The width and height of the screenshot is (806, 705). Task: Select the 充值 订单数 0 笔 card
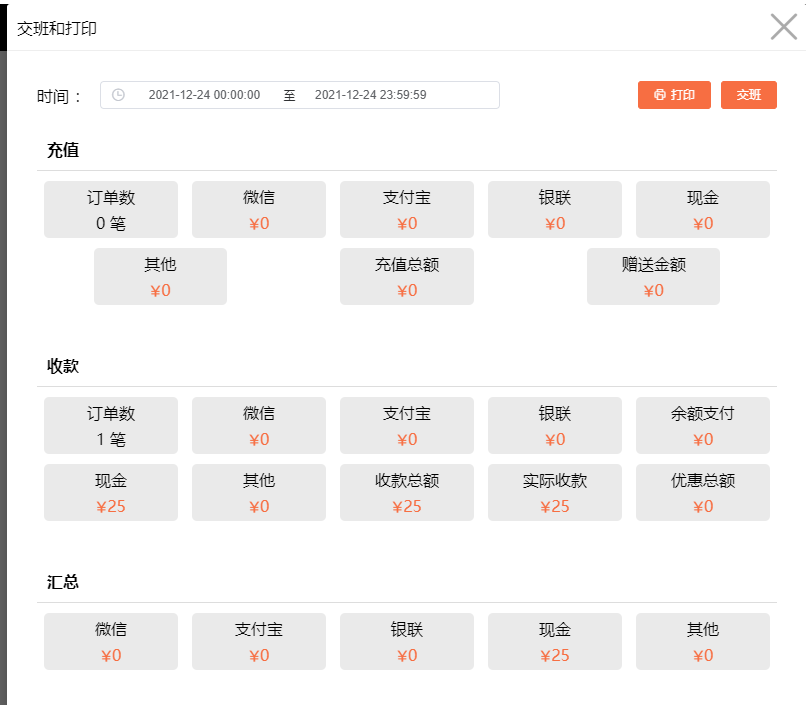point(111,209)
